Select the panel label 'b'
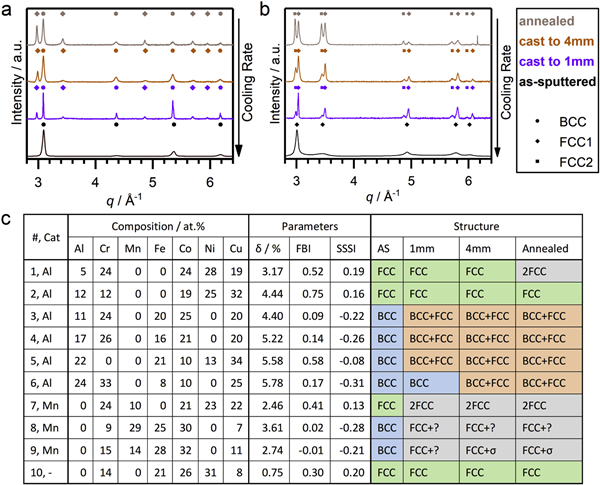This screenshot has height=485, width=600. coord(262,8)
